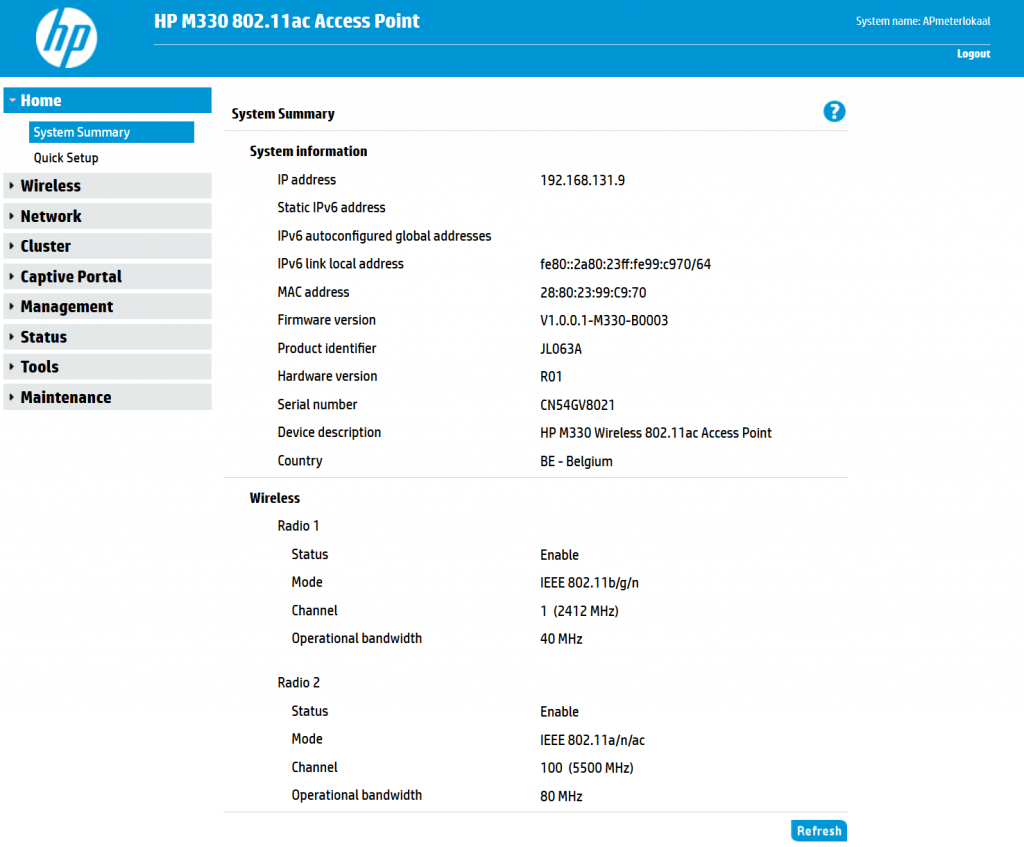The width and height of the screenshot is (1024, 847).
Task: Click the device description value text
Action: (656, 433)
